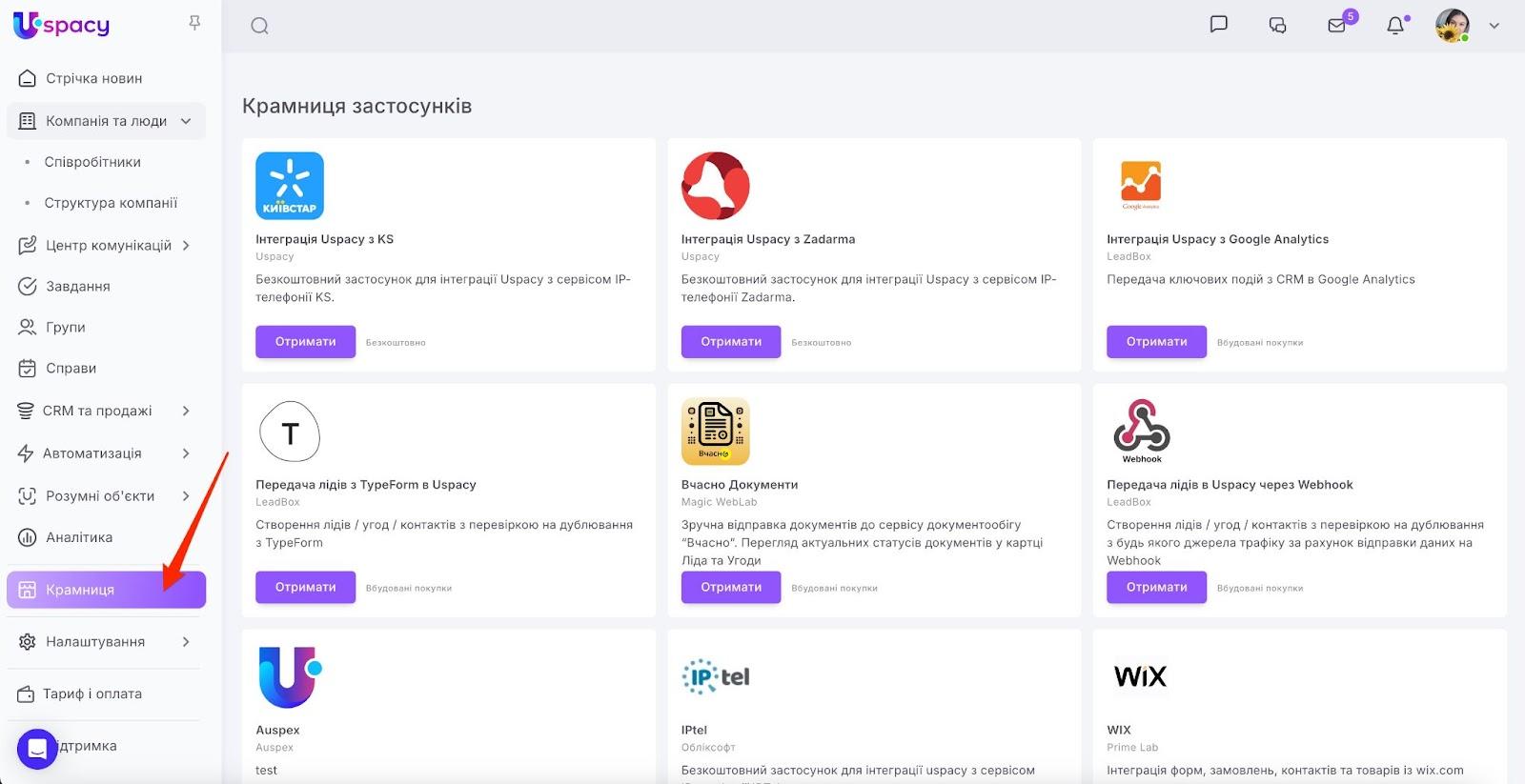Expand the Налаштування submenu
The height and width of the screenshot is (784, 1525).
(186, 642)
